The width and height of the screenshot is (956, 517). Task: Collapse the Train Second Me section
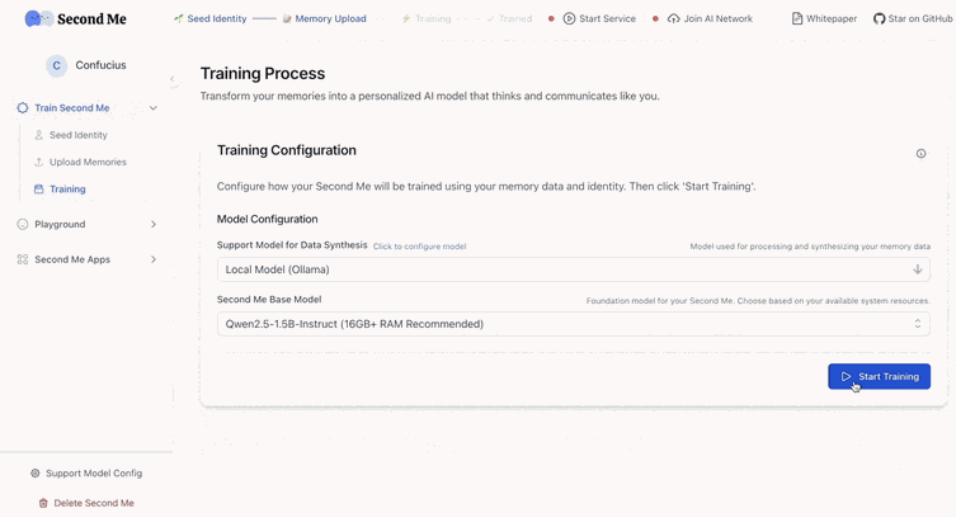click(x=153, y=108)
